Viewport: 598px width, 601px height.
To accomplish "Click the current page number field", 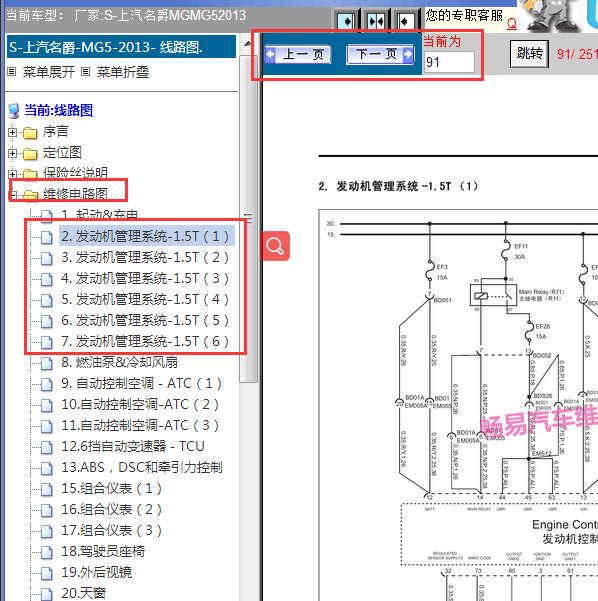I will point(449,62).
